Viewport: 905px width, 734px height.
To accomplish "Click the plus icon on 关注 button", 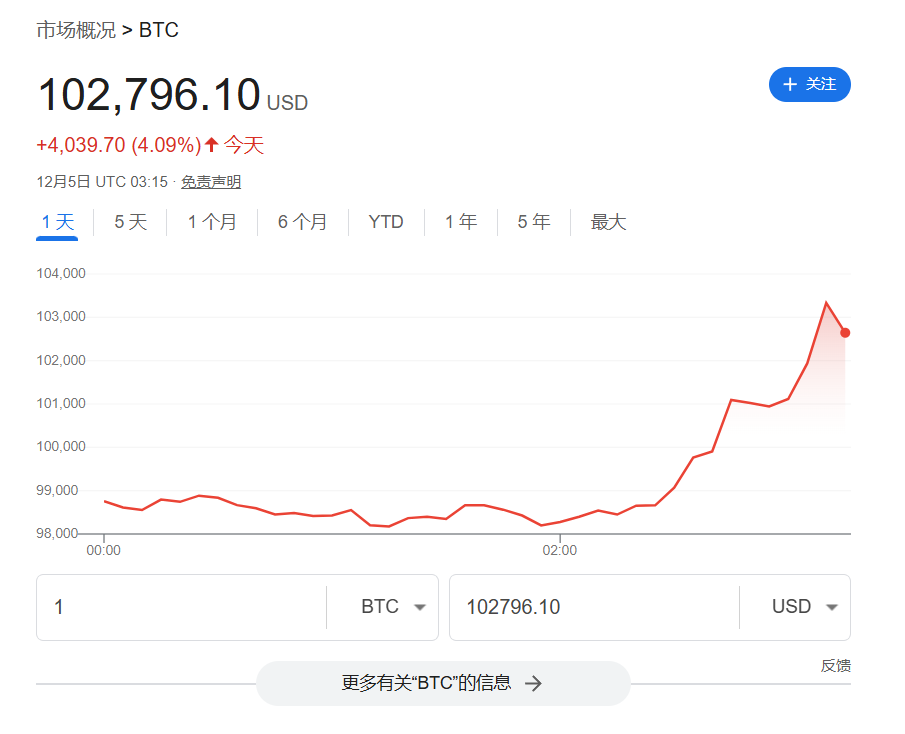I will [790, 85].
